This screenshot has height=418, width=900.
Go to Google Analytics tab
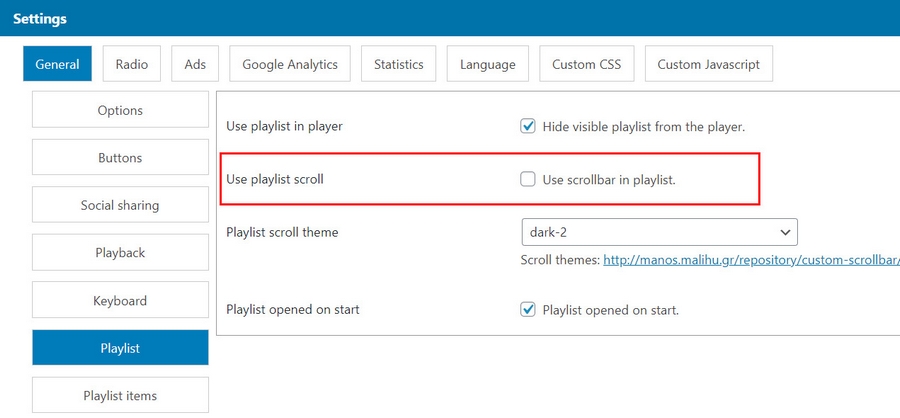coord(290,64)
